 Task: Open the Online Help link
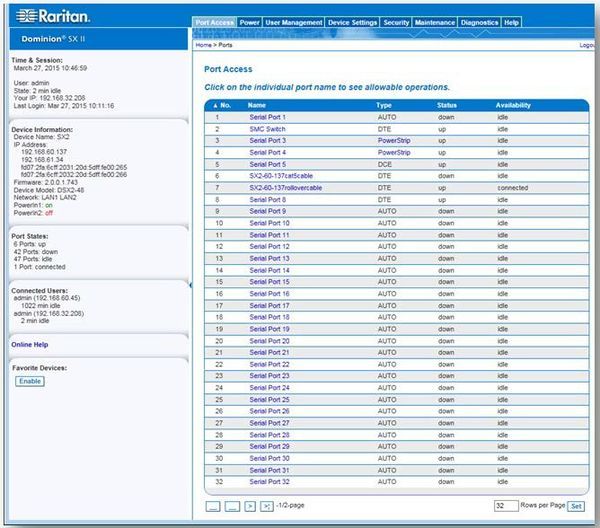30,345
